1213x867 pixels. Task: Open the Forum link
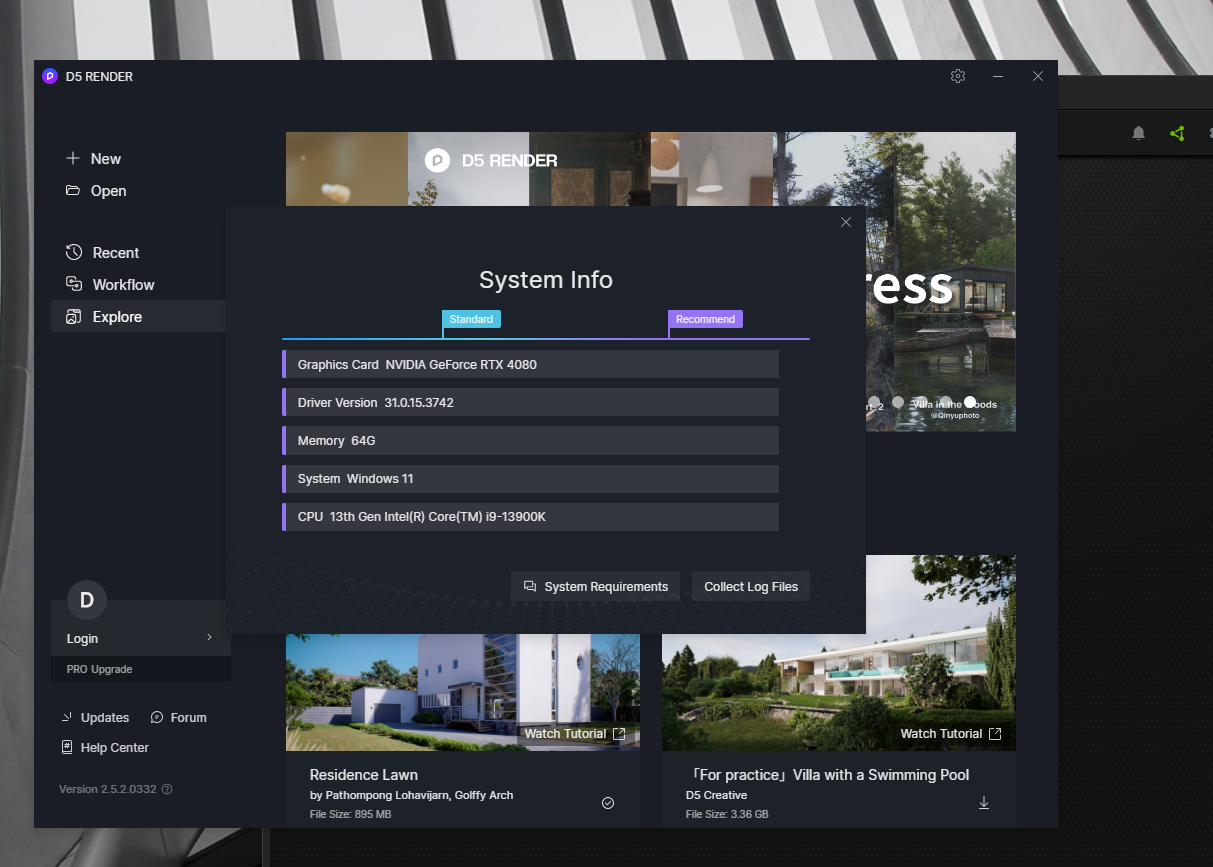(188, 717)
